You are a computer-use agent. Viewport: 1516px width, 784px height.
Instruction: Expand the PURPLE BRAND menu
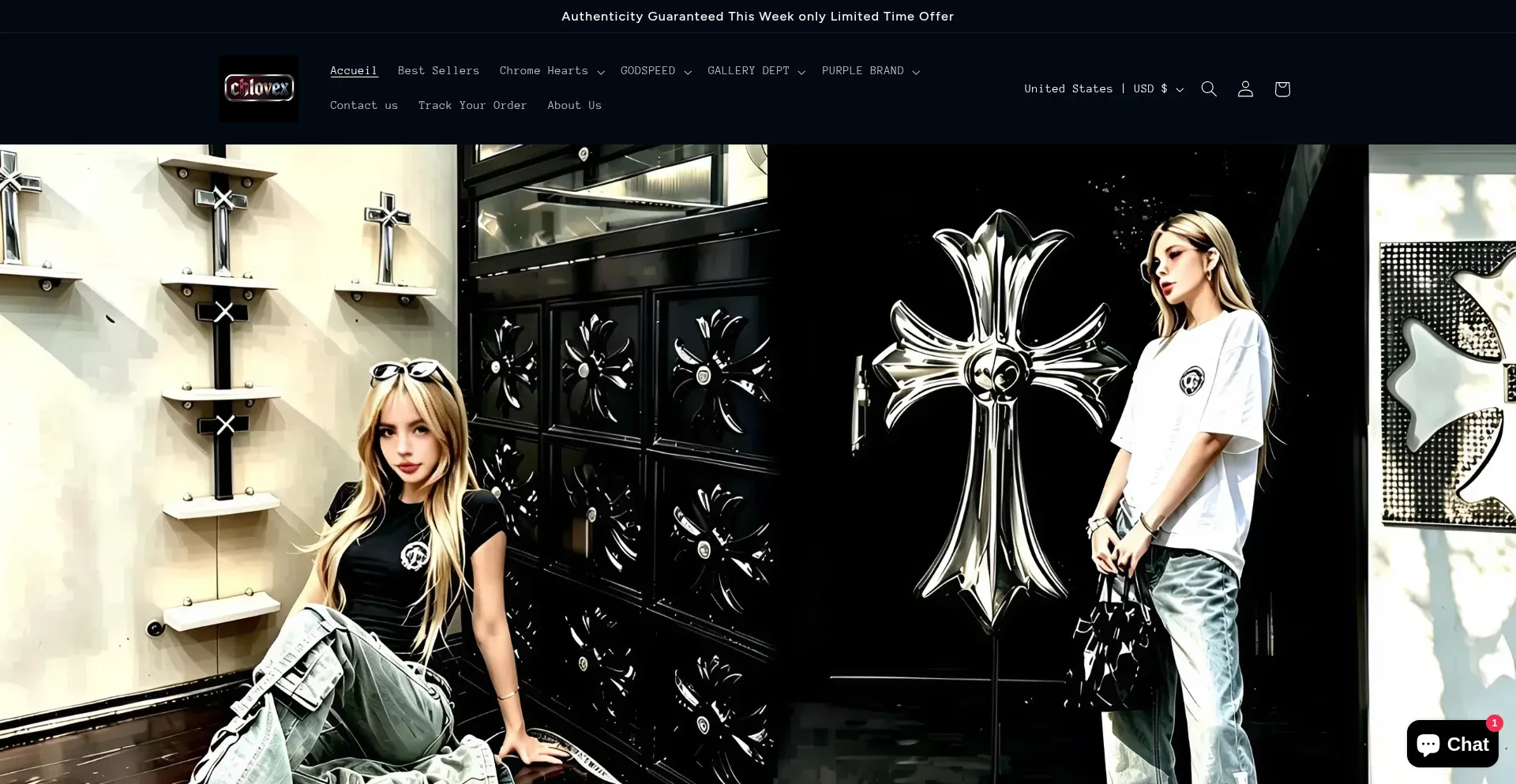point(871,71)
